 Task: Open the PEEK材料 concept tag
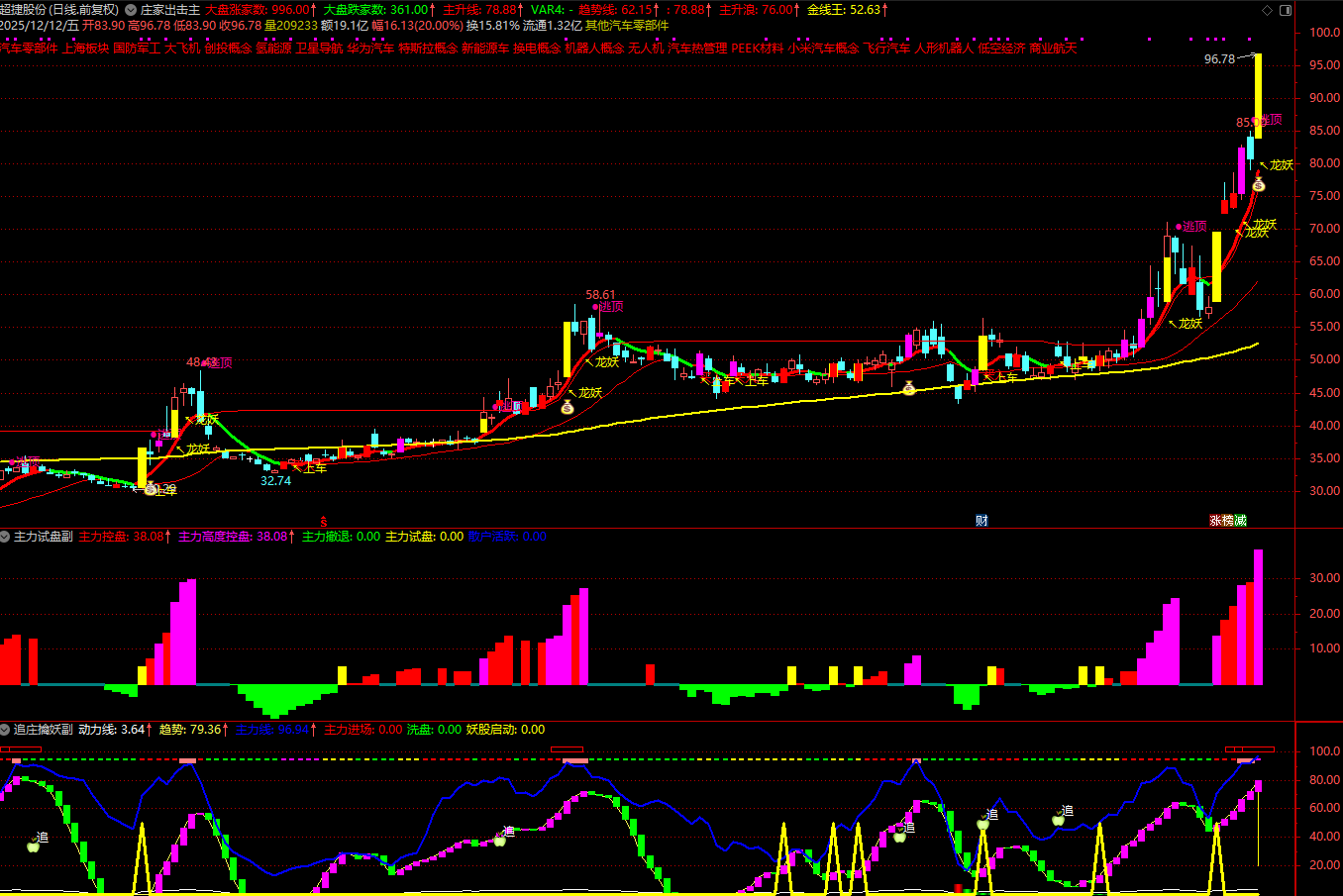coord(758,48)
